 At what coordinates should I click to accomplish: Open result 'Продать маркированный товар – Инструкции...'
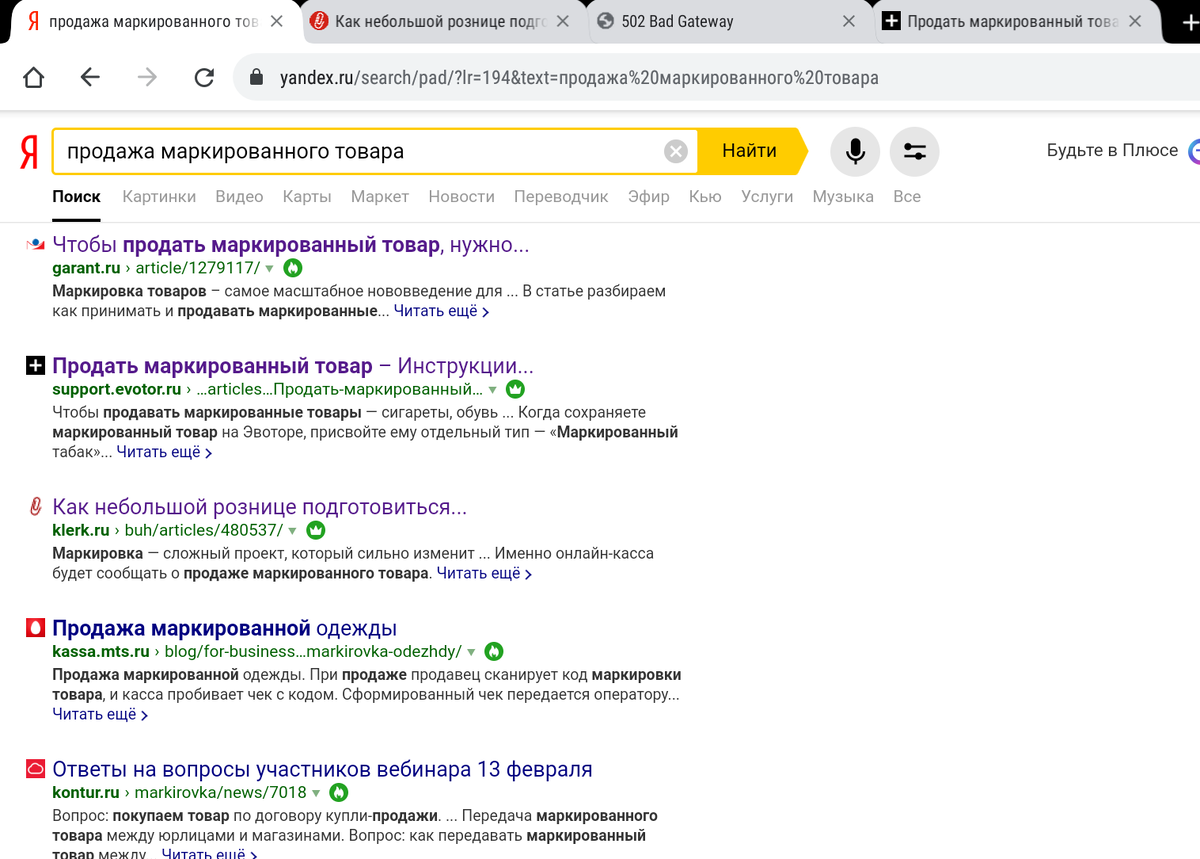coord(293,366)
